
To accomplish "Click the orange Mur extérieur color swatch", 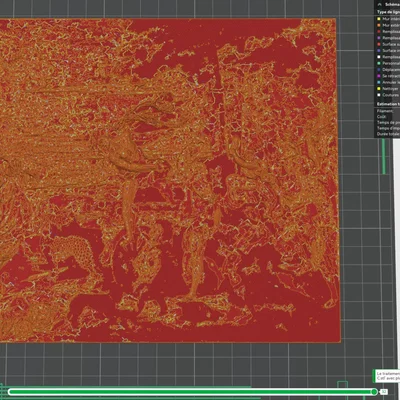I will coord(379,25).
